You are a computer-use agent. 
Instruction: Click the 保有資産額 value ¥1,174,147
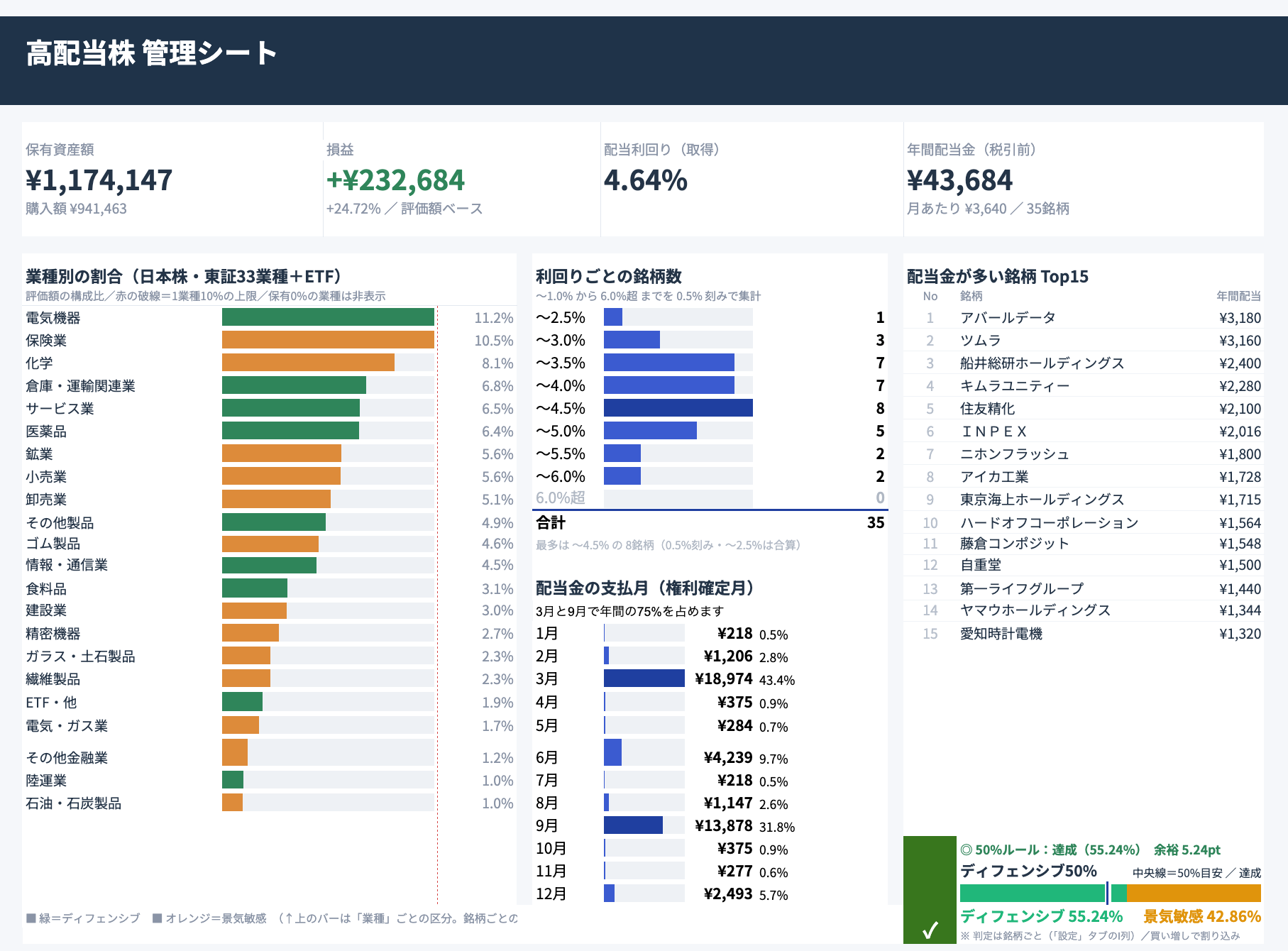pos(99,180)
